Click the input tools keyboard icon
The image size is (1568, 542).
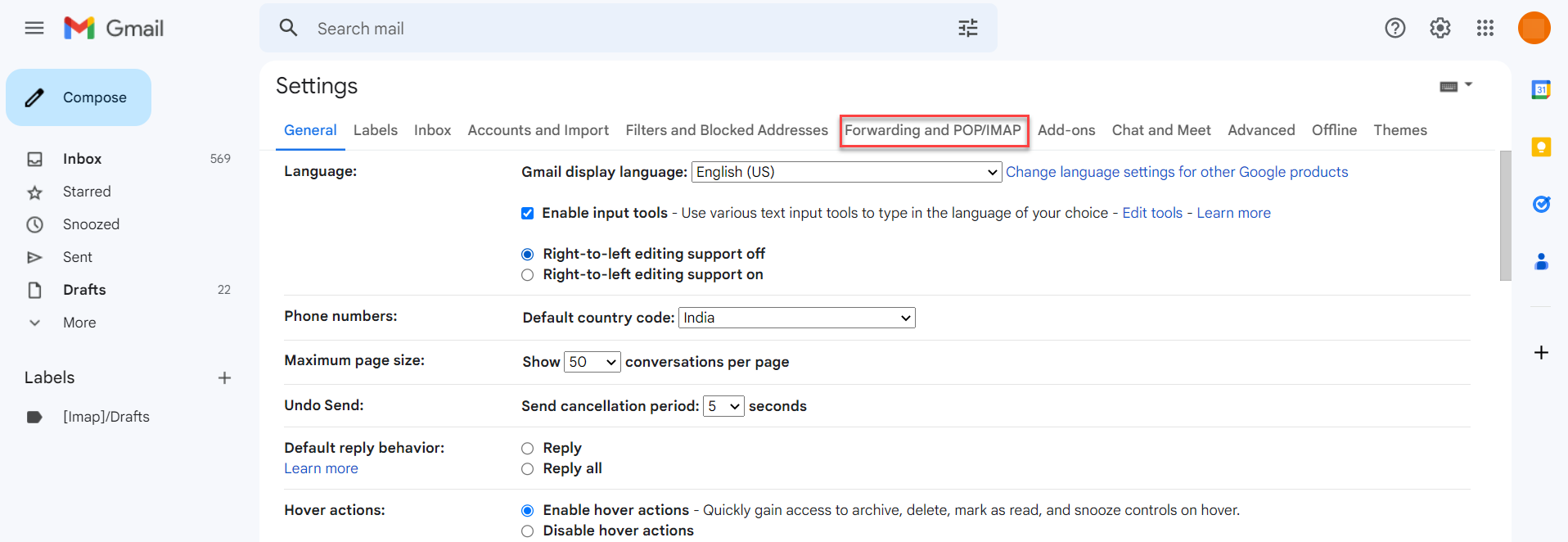click(1449, 87)
